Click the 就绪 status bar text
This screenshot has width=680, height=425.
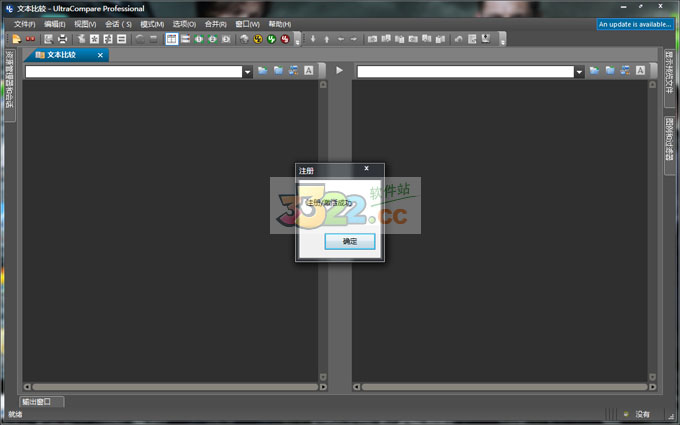15,415
